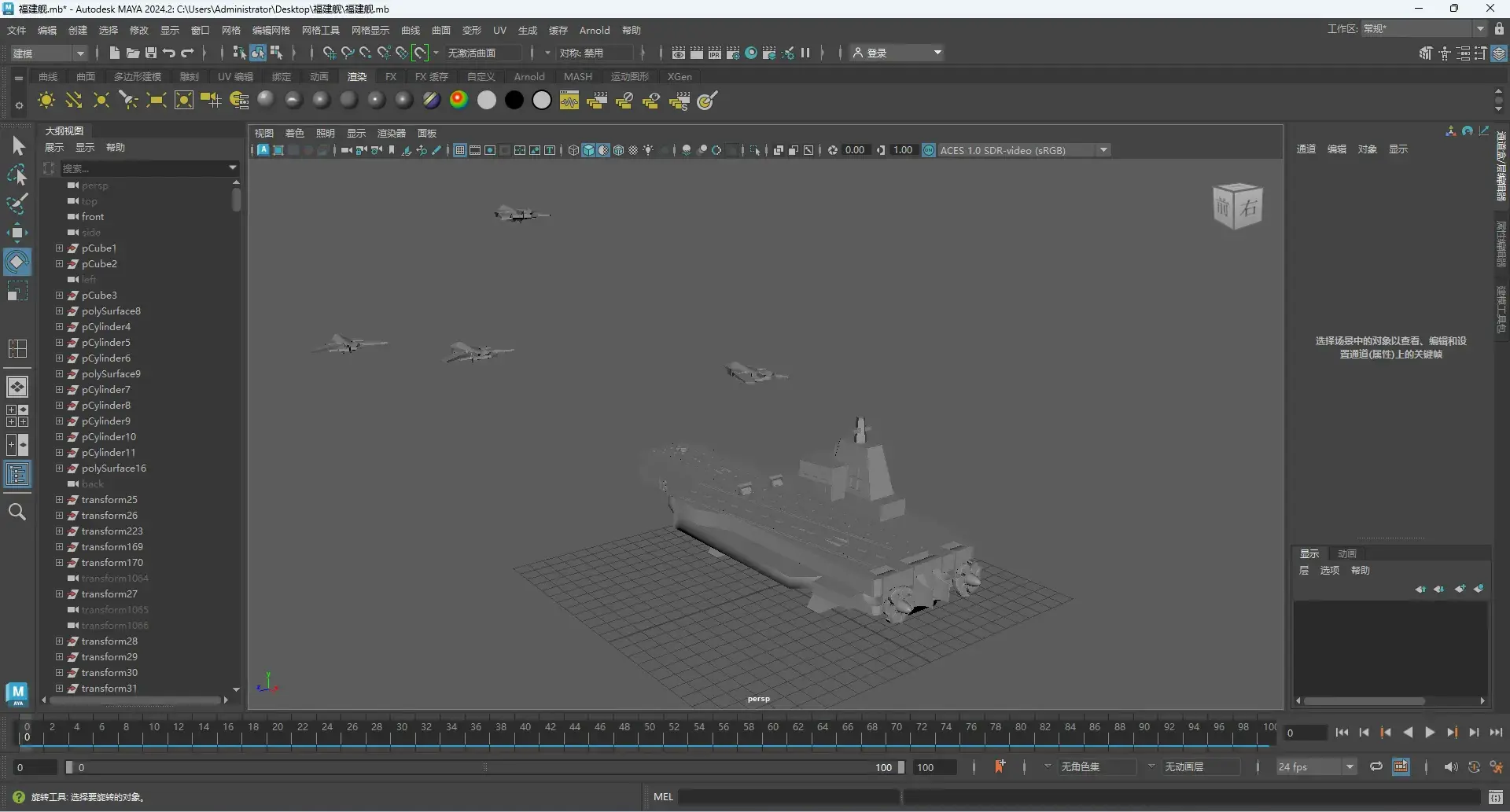
Task: Click the range slider bar
Action: (484, 767)
